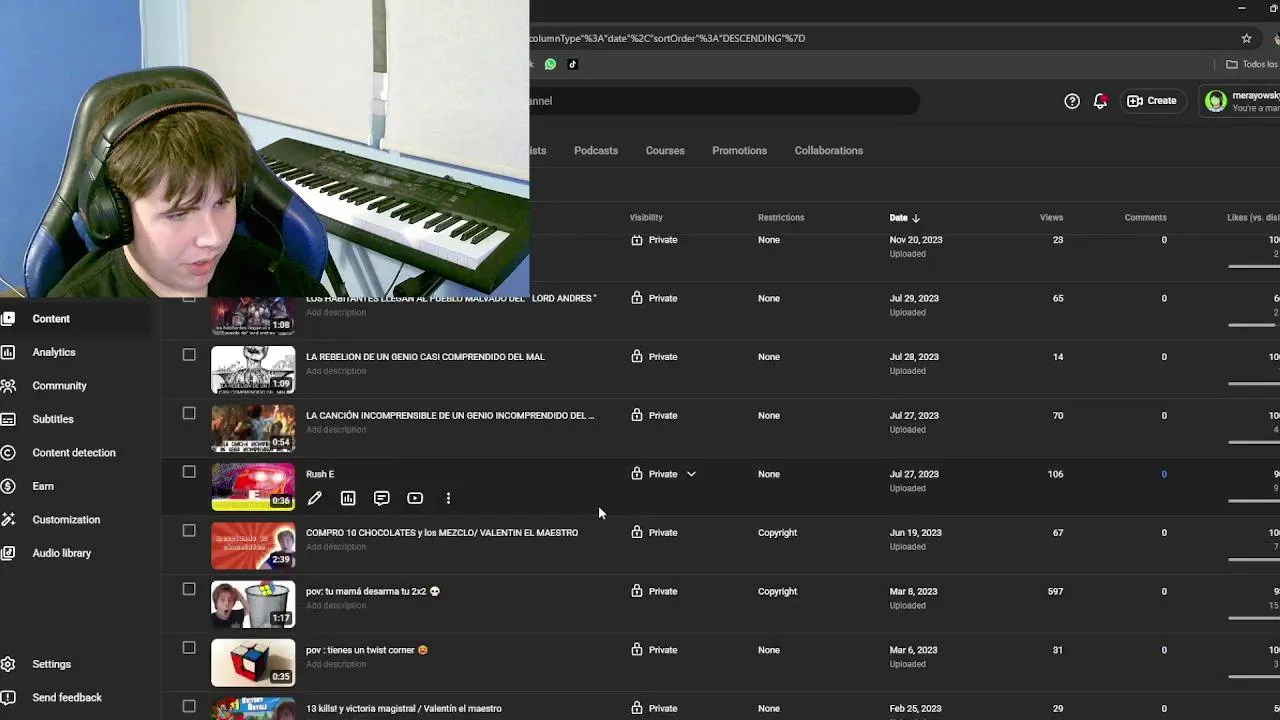Open the Todos los bookmarks folder

pos(1252,64)
